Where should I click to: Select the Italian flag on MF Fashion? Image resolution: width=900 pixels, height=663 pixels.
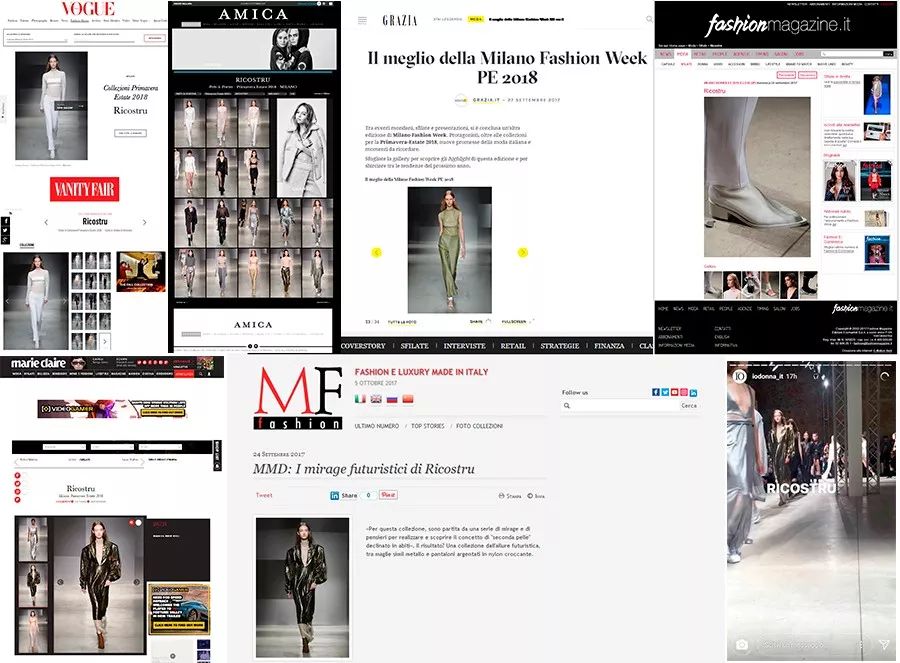point(360,399)
